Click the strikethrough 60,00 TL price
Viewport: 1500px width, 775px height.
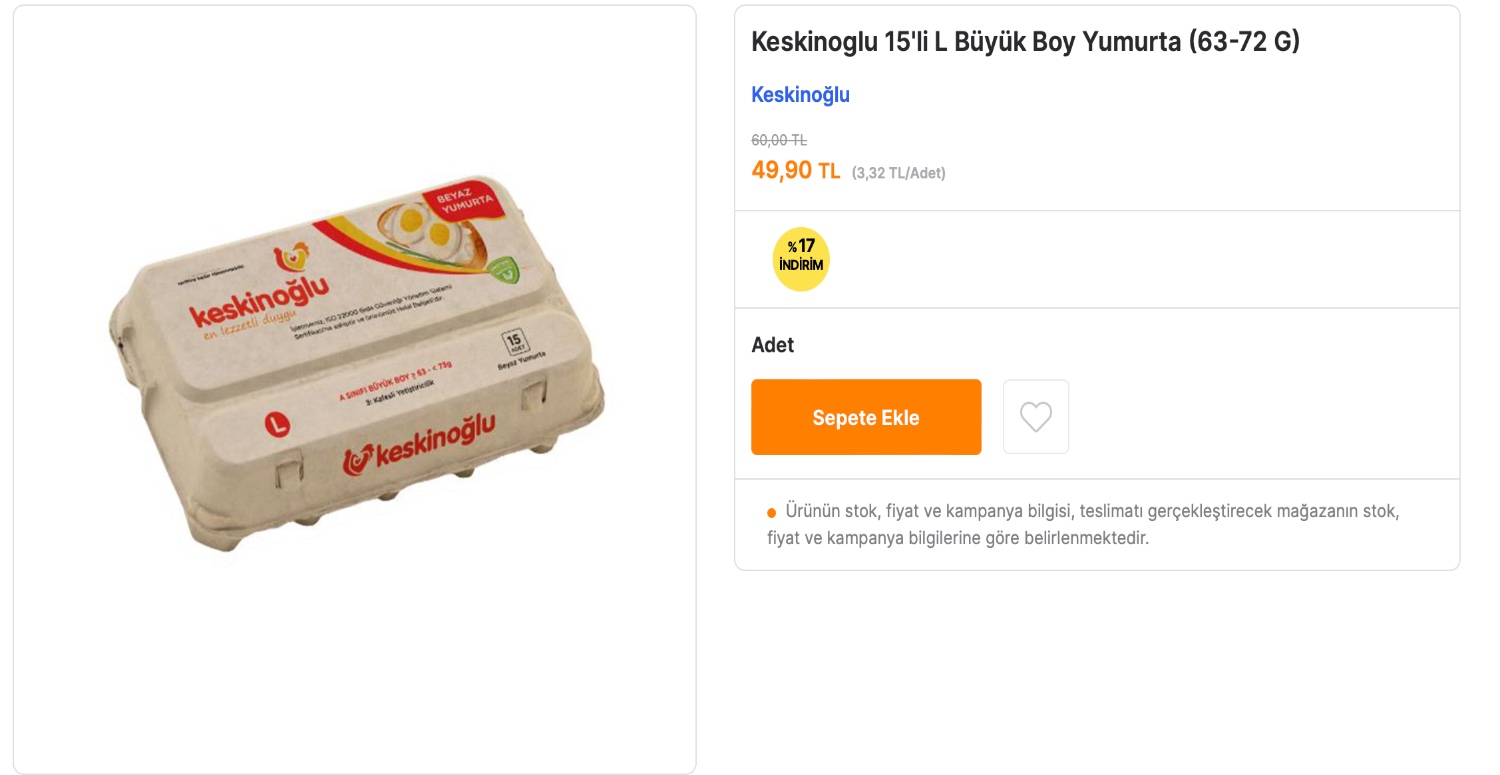[x=779, y=140]
